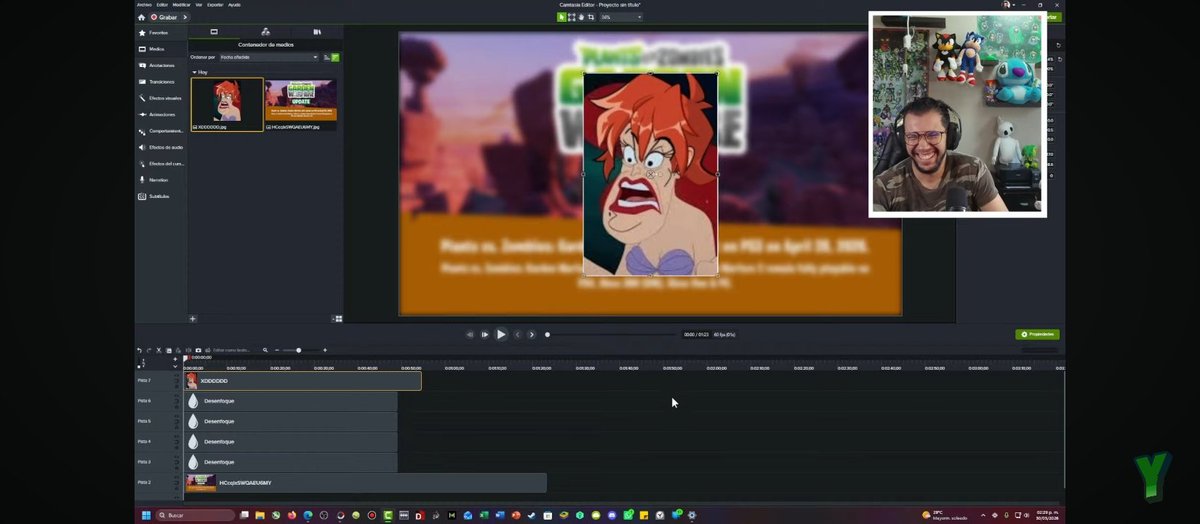Viewport: 1200px width, 524px height.
Task: Select the HCcqIxSWQAEU6MY clip on Pista 2
Action: click(366, 483)
